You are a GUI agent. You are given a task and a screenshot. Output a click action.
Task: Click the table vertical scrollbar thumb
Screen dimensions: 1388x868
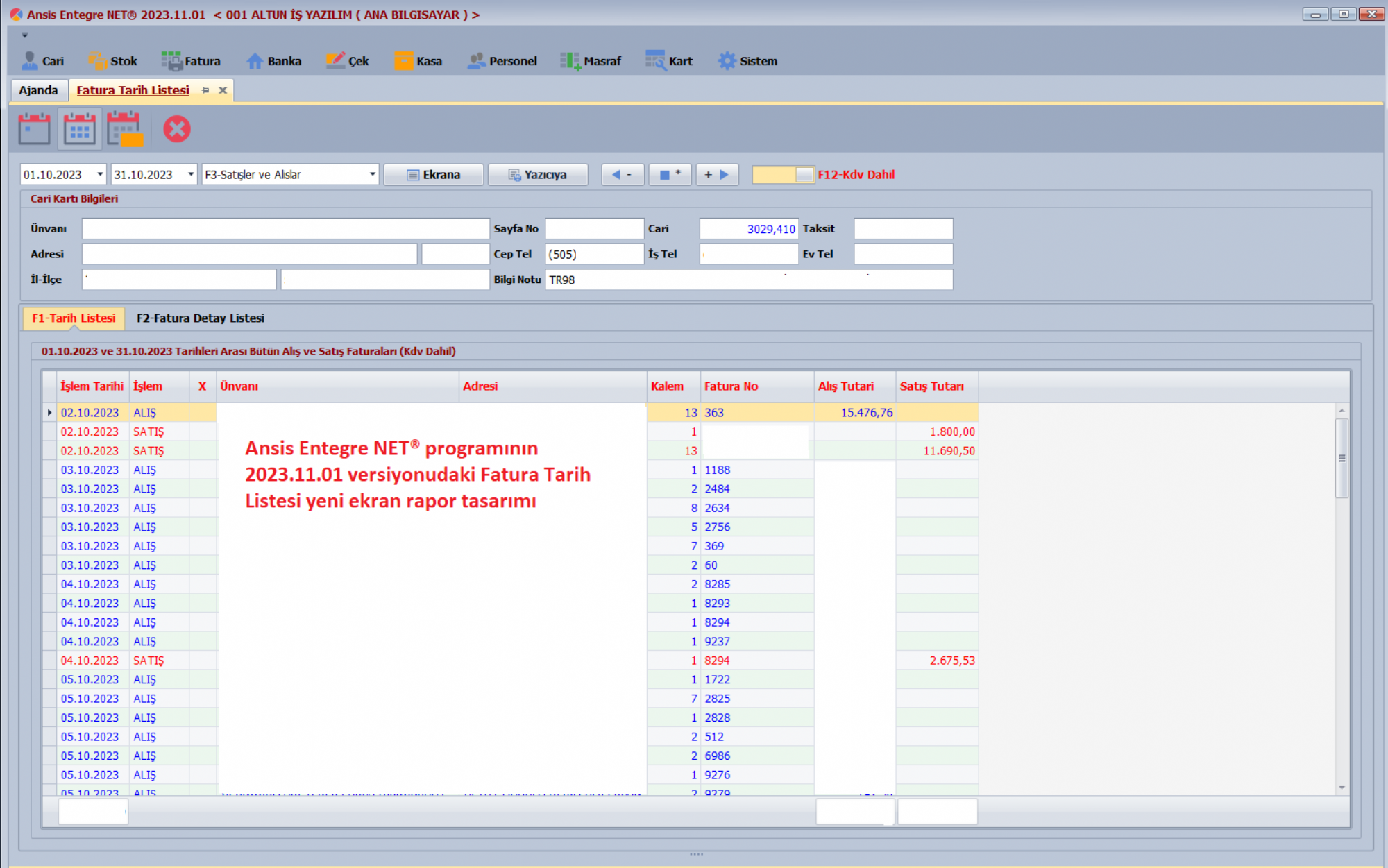click(1342, 458)
